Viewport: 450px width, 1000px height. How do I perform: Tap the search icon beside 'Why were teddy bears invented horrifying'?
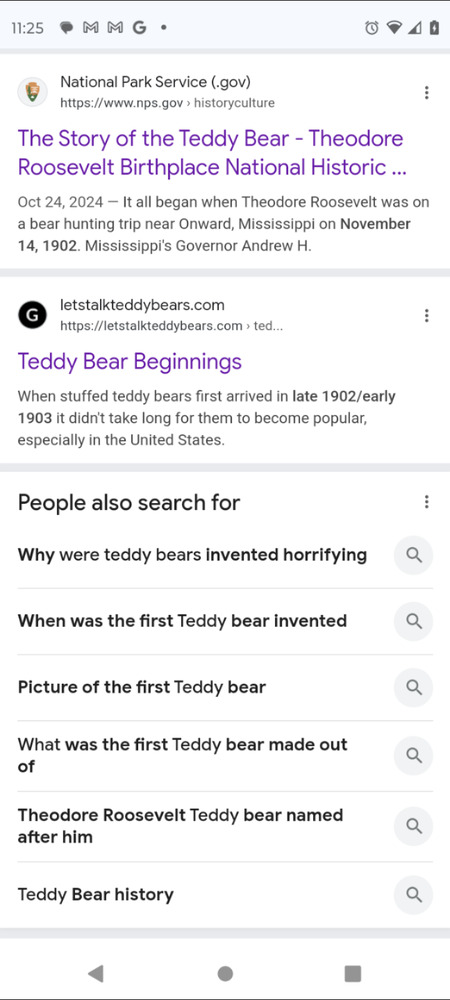click(414, 555)
